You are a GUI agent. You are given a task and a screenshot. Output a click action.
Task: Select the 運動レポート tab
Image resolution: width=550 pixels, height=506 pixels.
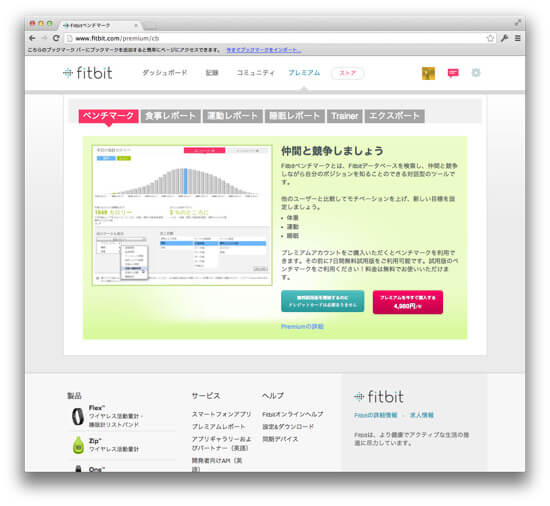click(233, 116)
